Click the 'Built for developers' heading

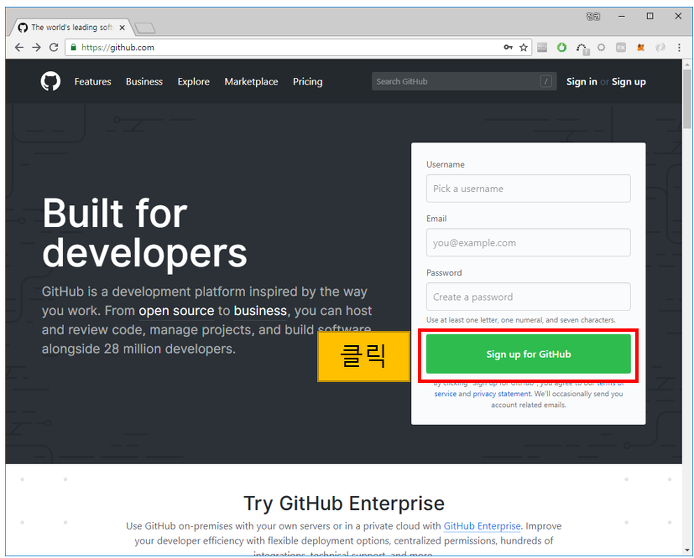(144, 233)
